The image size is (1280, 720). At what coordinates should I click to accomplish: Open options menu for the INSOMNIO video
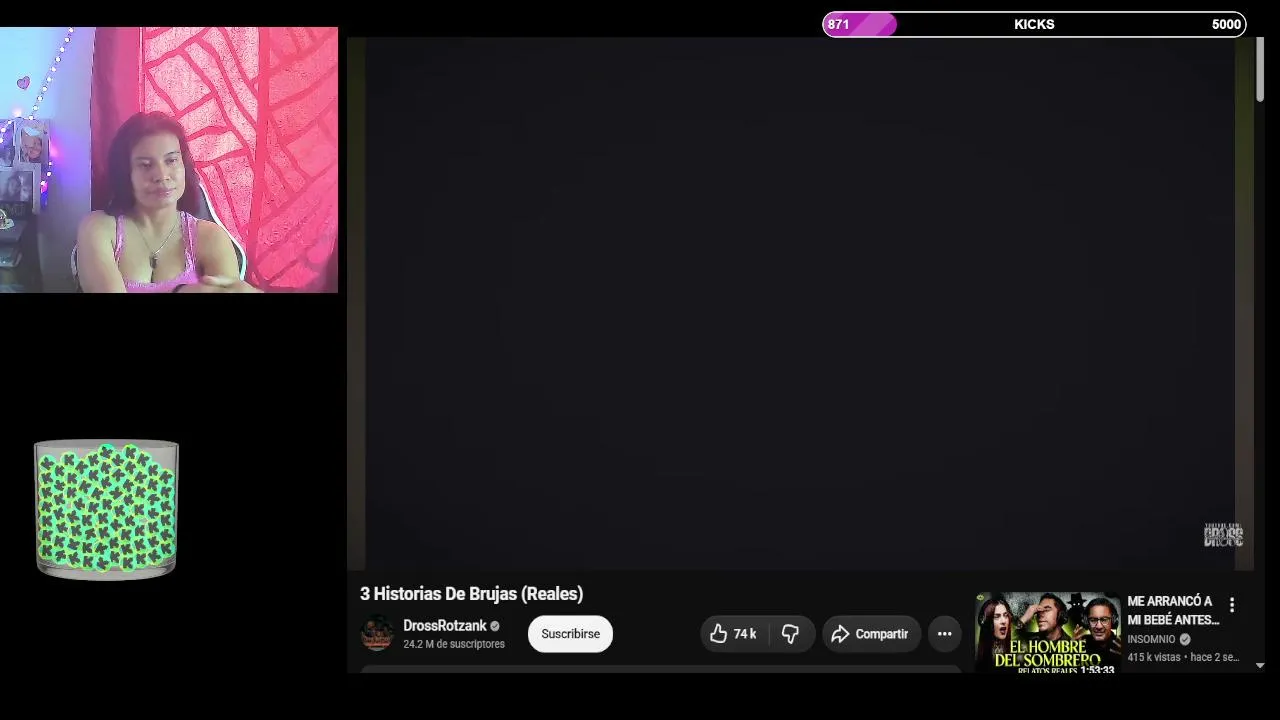tap(1232, 605)
